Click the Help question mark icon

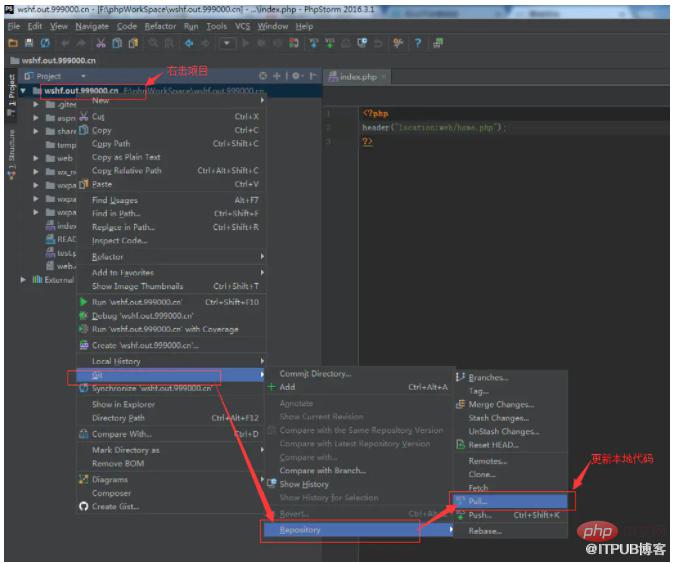pos(418,43)
